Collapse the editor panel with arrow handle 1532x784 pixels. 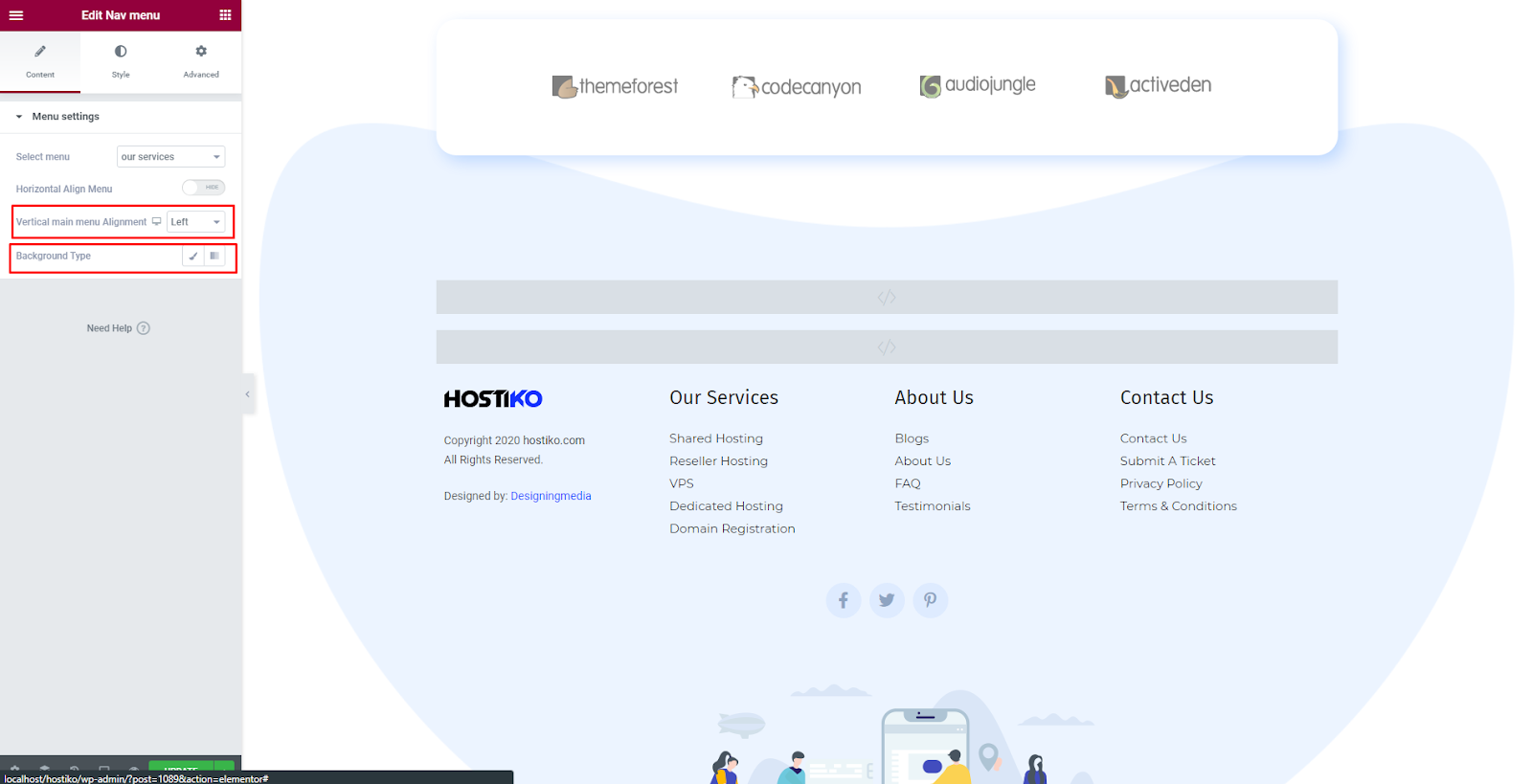[248, 394]
